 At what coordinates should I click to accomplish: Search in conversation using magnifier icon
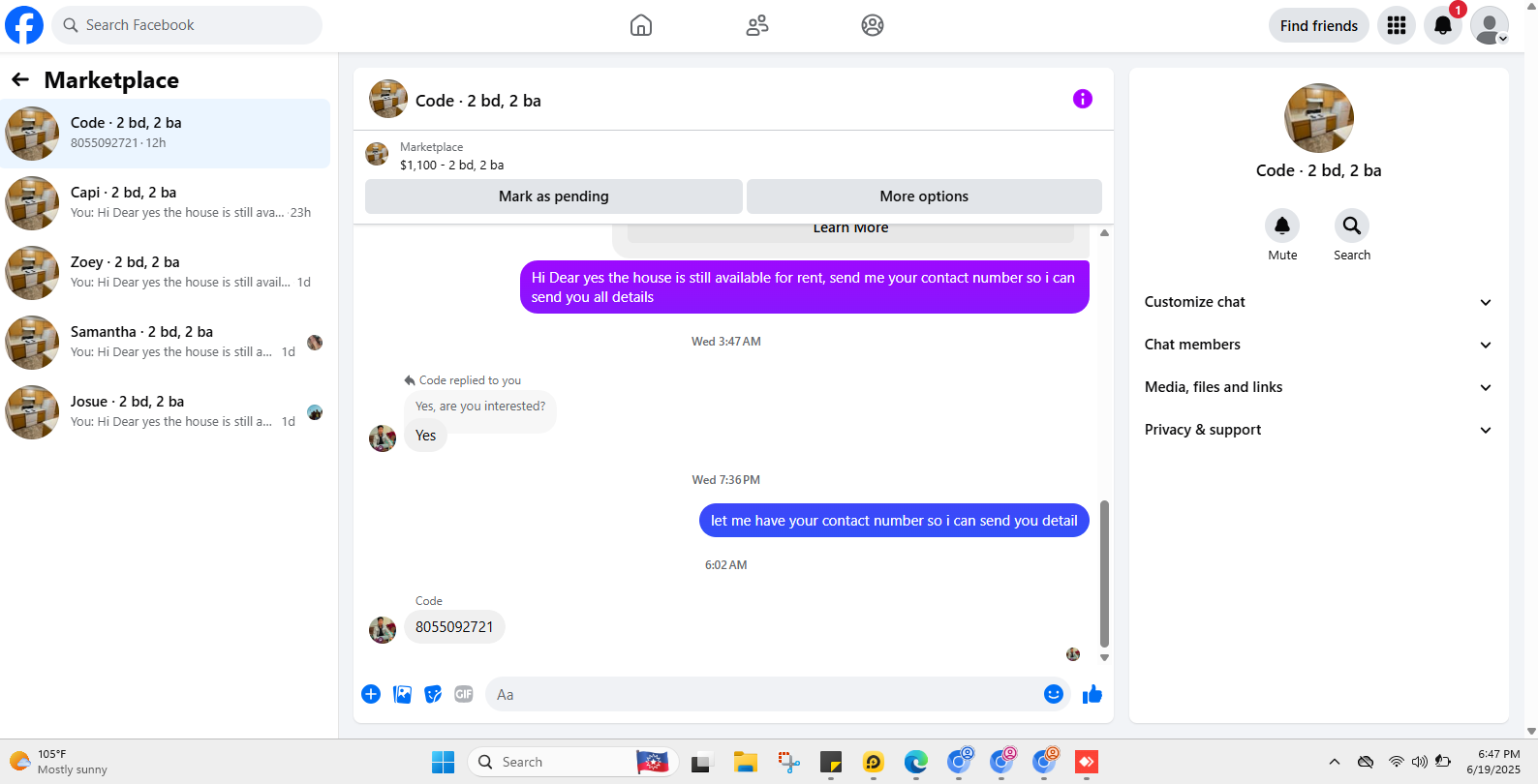(x=1352, y=226)
